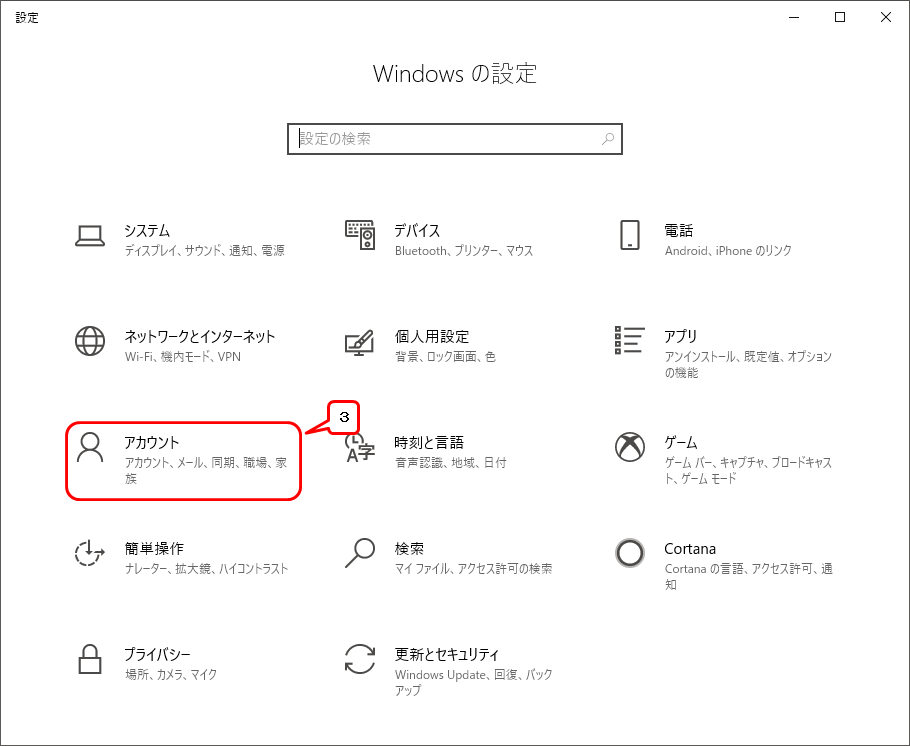Click the システム laptop icon
Image resolution: width=910 pixels, height=746 pixels.
coord(90,235)
